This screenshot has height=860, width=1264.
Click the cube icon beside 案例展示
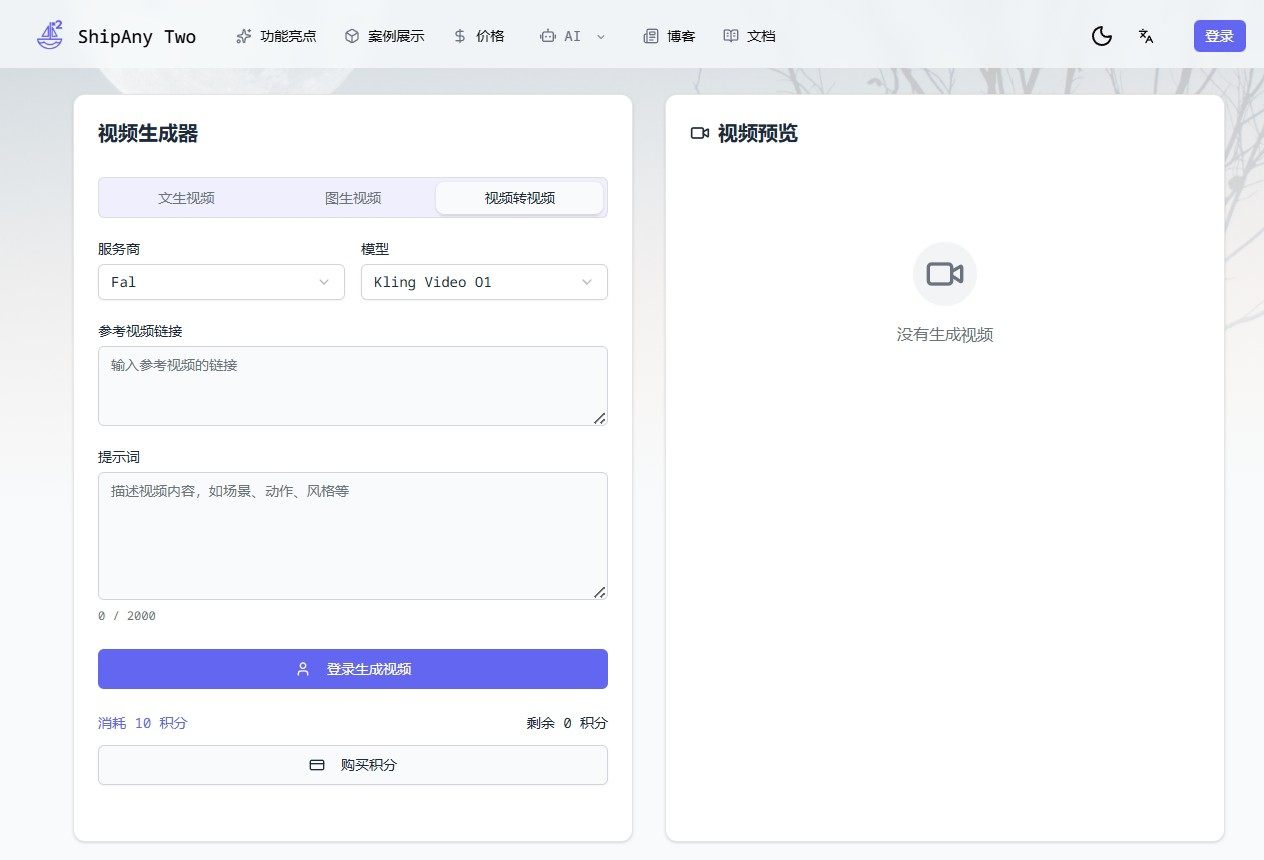pos(351,36)
